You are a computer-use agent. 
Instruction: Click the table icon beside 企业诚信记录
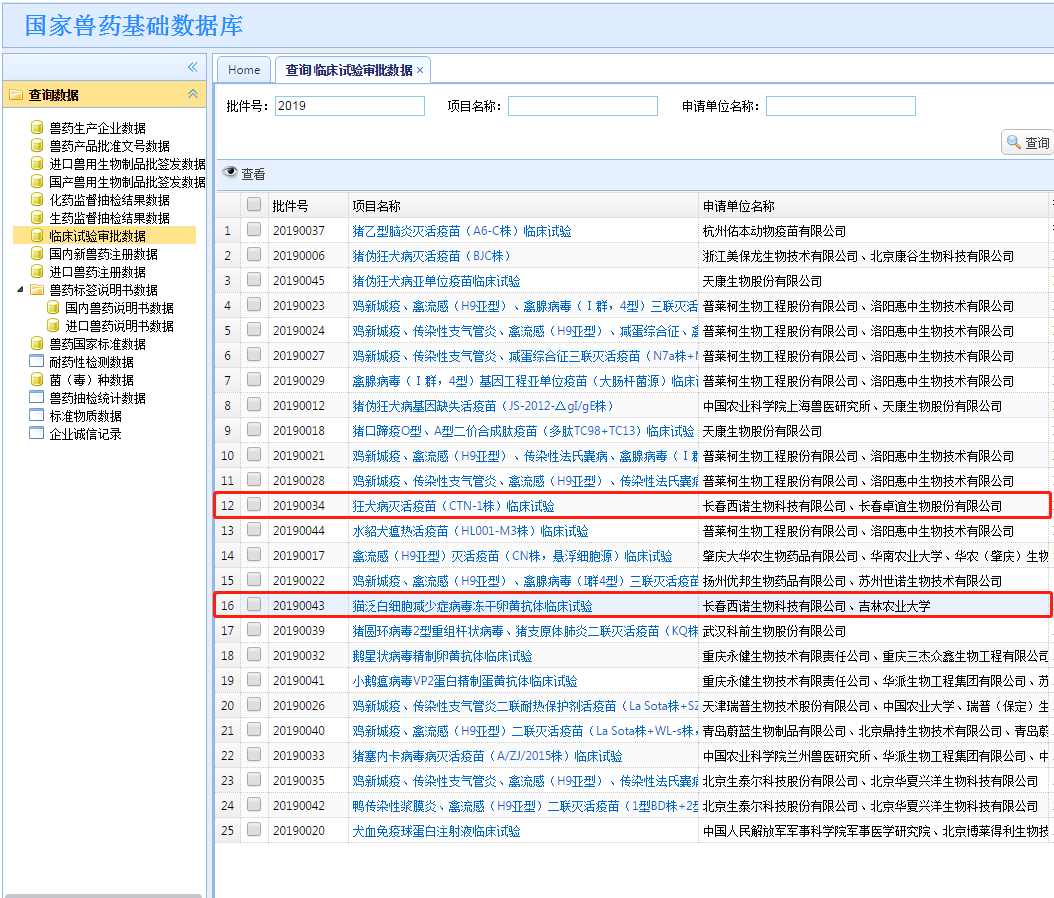point(37,434)
